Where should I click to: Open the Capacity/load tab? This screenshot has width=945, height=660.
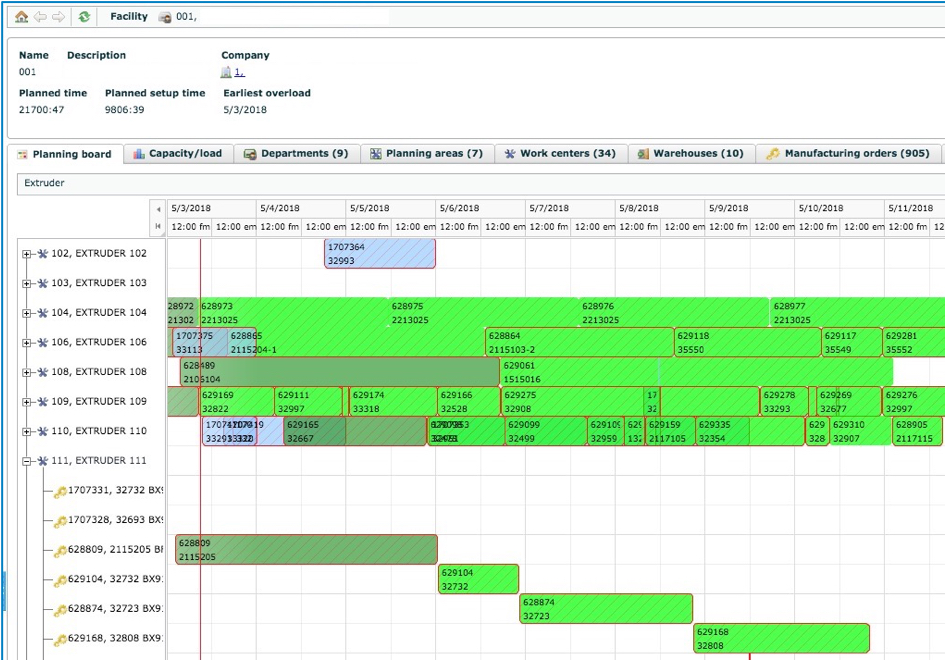pyautogui.click(x=178, y=154)
